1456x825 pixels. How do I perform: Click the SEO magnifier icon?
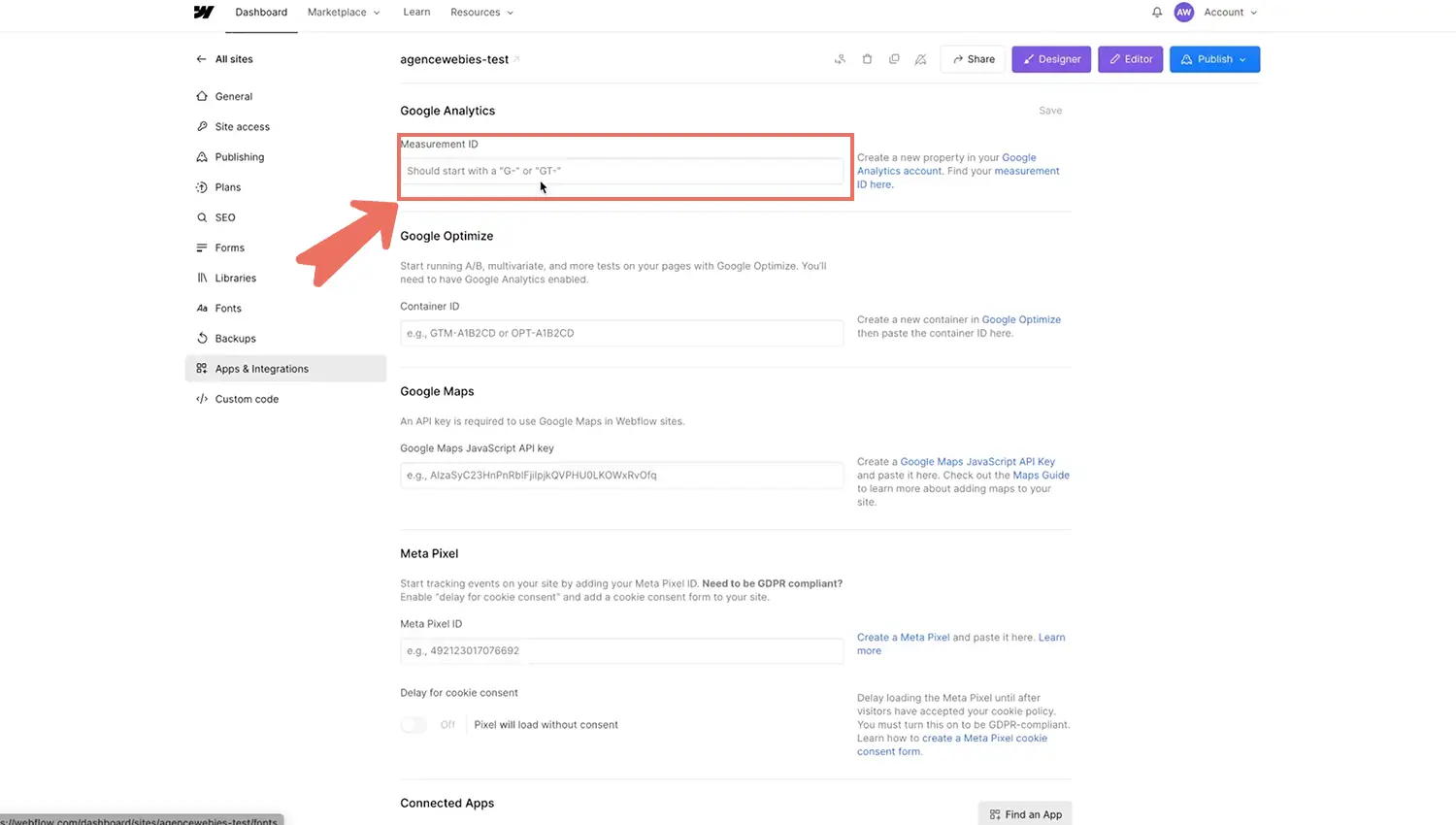[202, 217]
